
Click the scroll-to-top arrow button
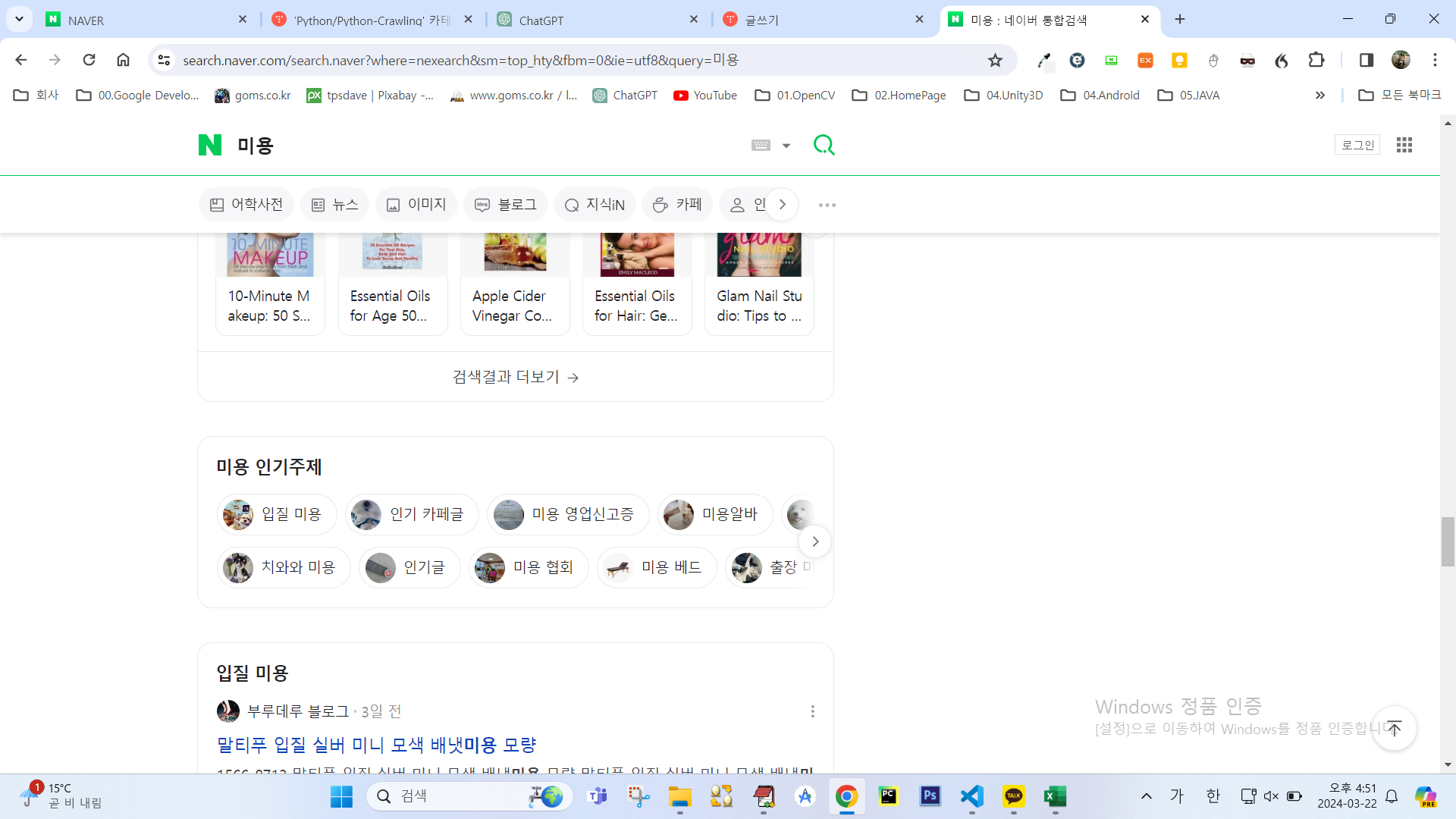[x=1394, y=729]
